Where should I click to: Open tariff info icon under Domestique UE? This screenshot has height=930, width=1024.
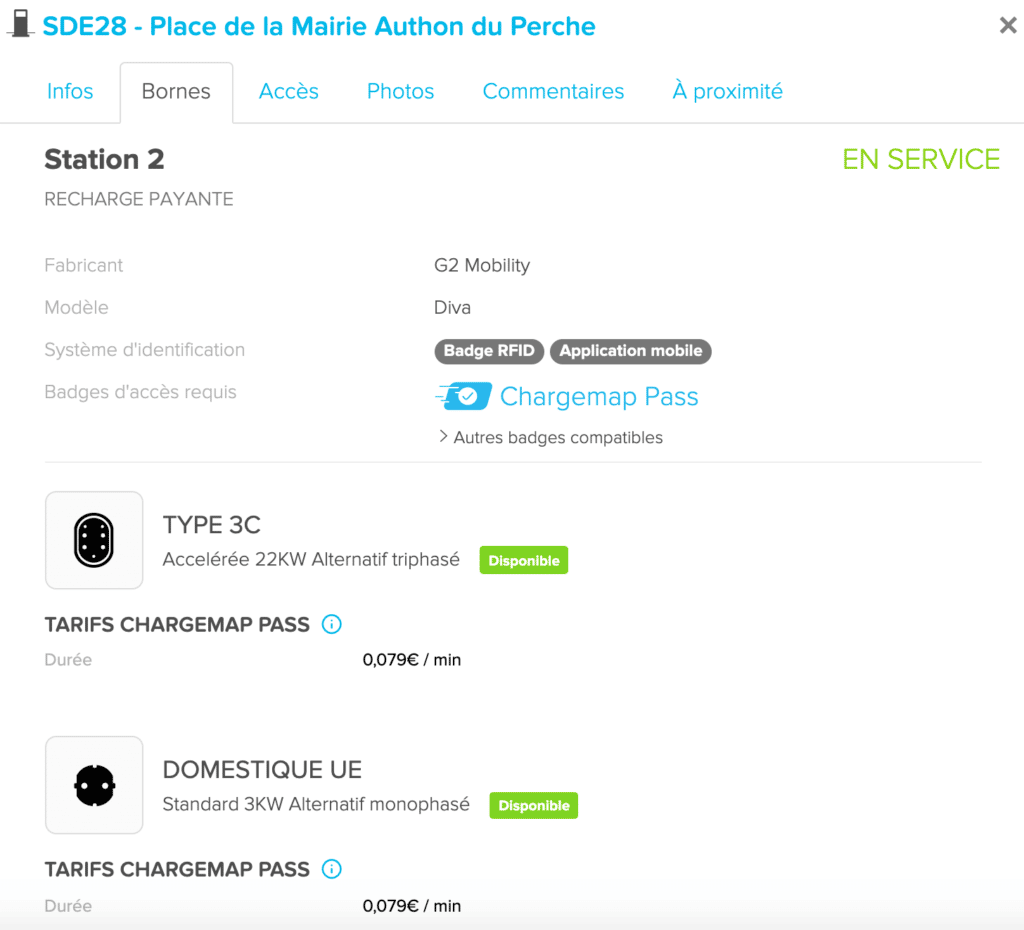(x=332, y=869)
